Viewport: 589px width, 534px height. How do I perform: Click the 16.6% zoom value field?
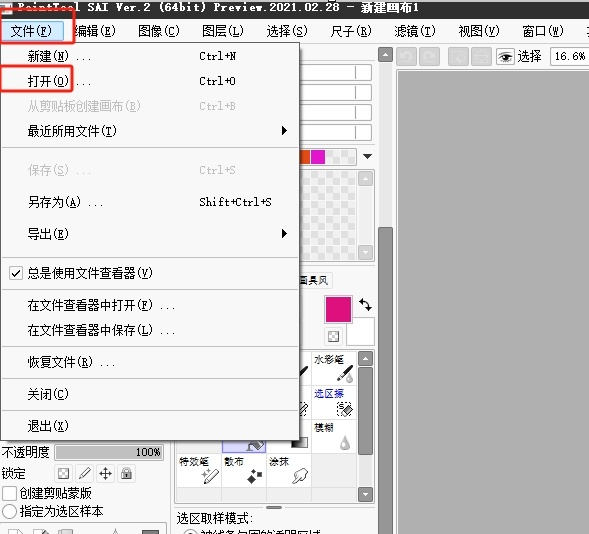pos(569,57)
